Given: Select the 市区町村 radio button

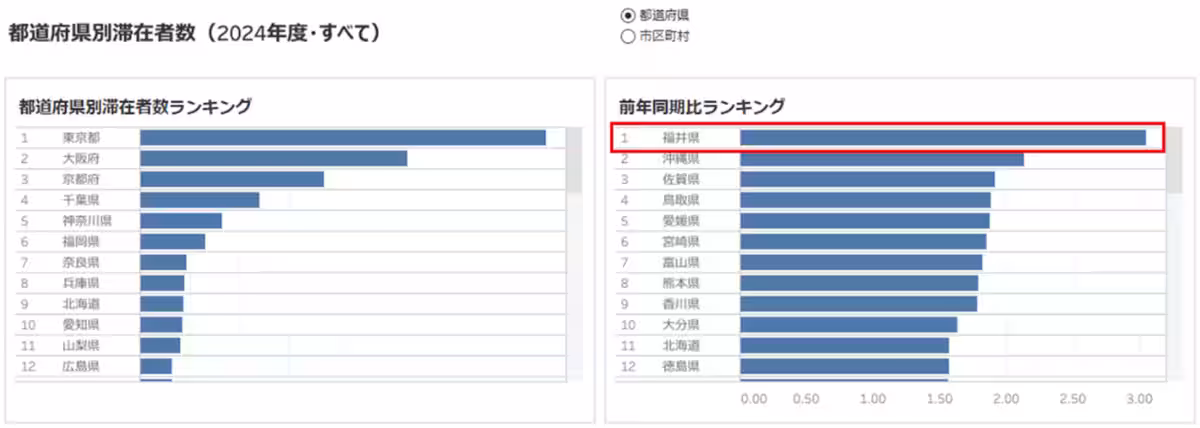Looking at the screenshot, I should (x=628, y=36).
